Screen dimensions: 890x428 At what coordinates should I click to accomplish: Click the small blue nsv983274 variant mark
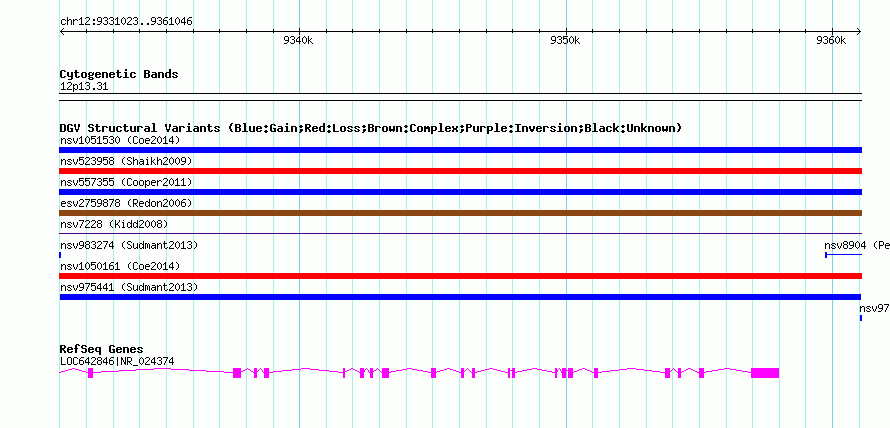click(60, 255)
